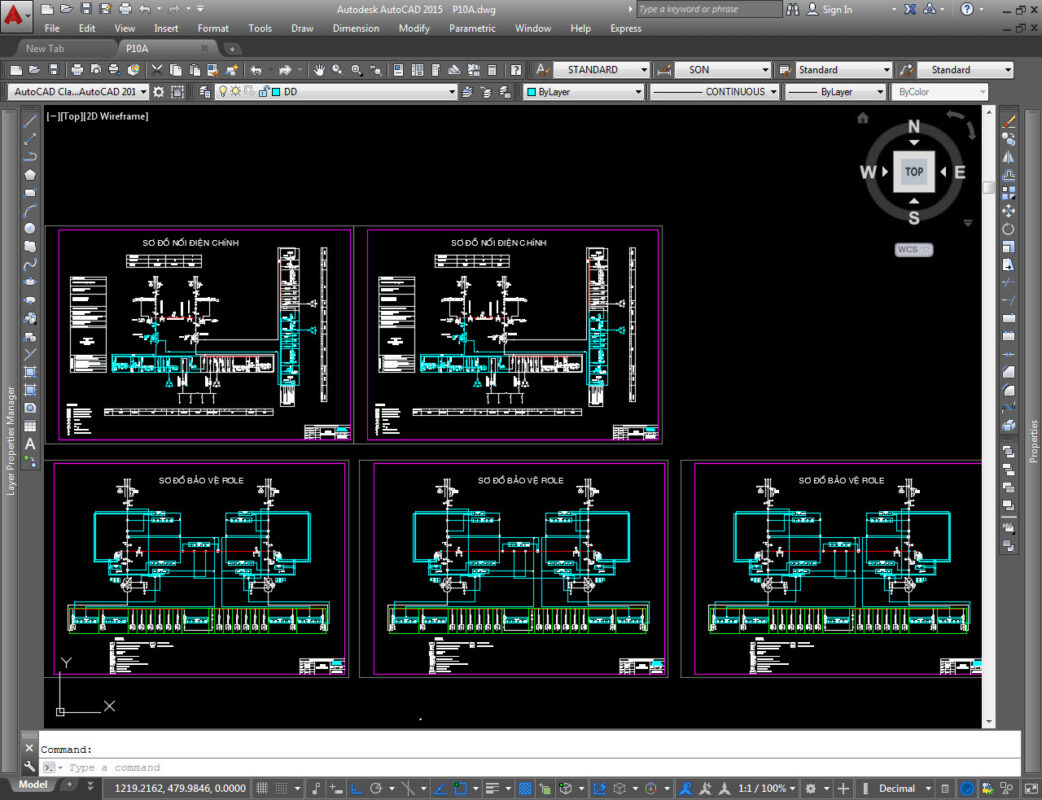This screenshot has height=800, width=1042.
Task: Open Layer Properties Manager toolbar icon
Action: point(205,92)
